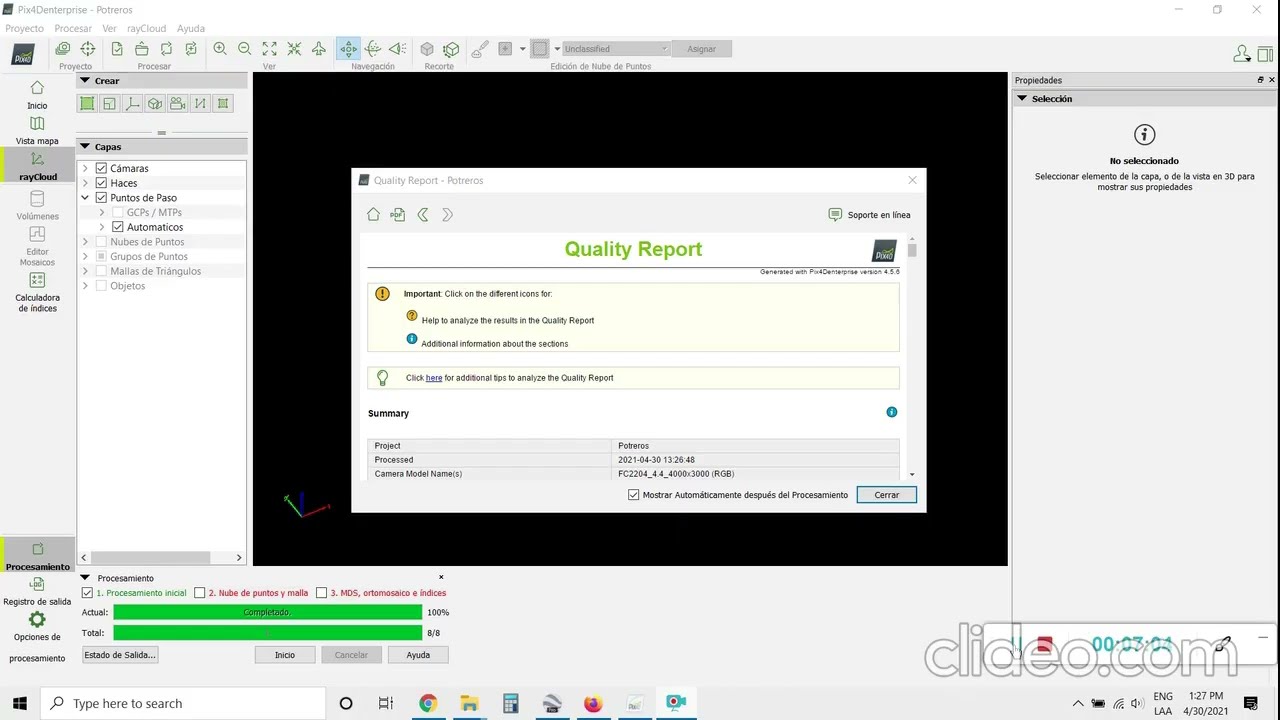Open the Editor Mosaicos view
The width and height of the screenshot is (1280, 720).
click(37, 246)
